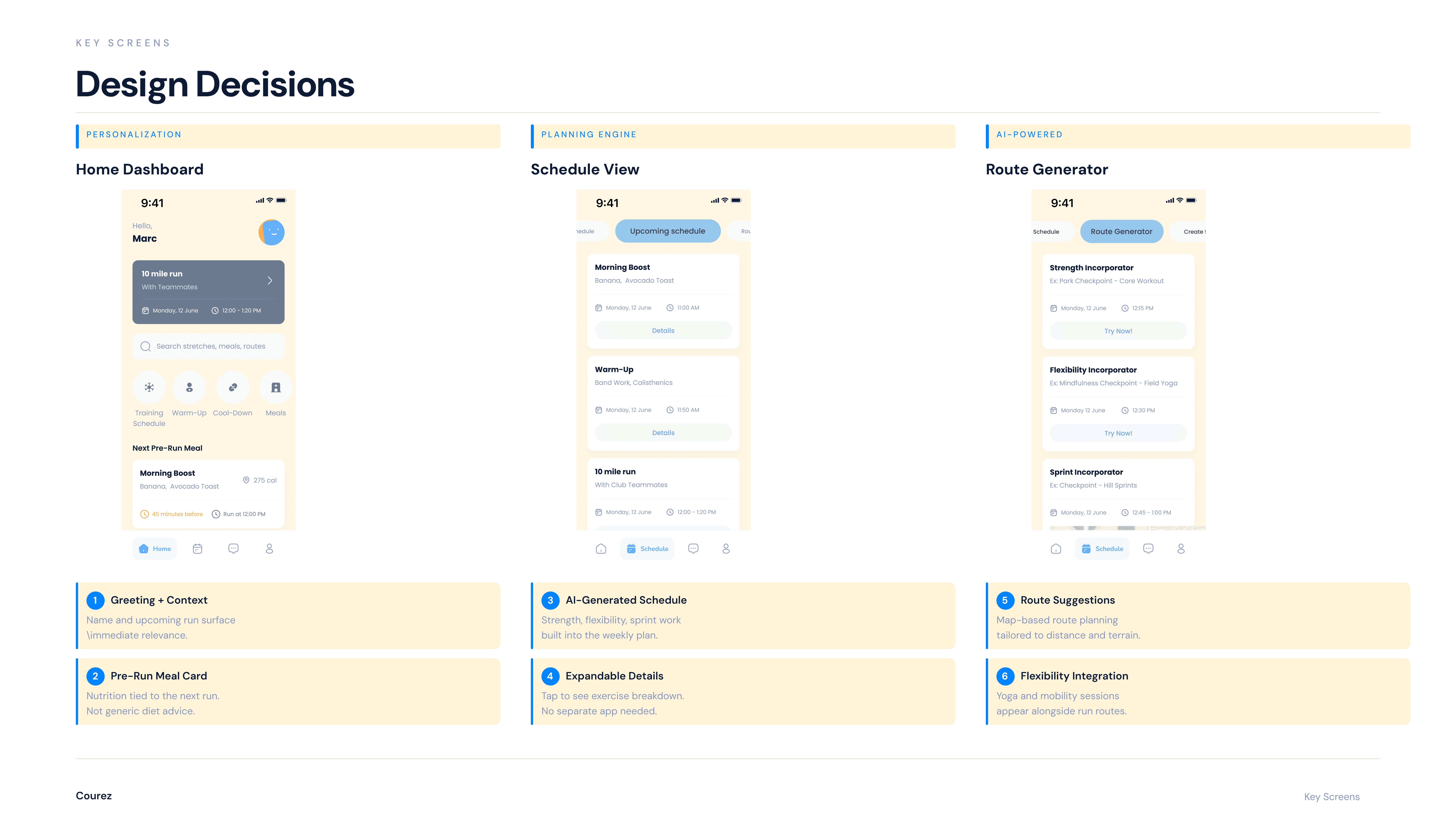Open calendar icon in Home dashboard navbar

click(x=197, y=549)
